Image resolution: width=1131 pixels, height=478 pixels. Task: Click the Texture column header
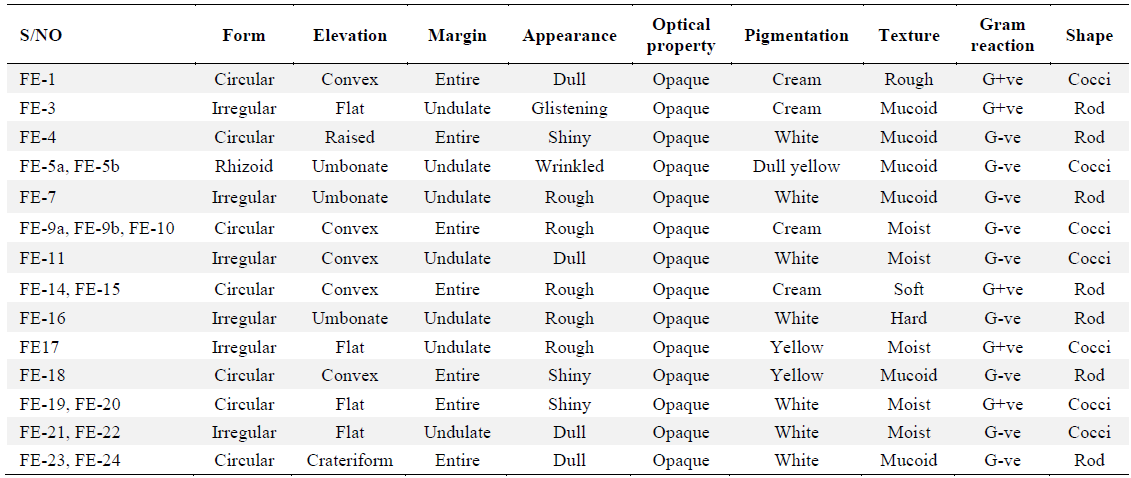click(x=909, y=36)
